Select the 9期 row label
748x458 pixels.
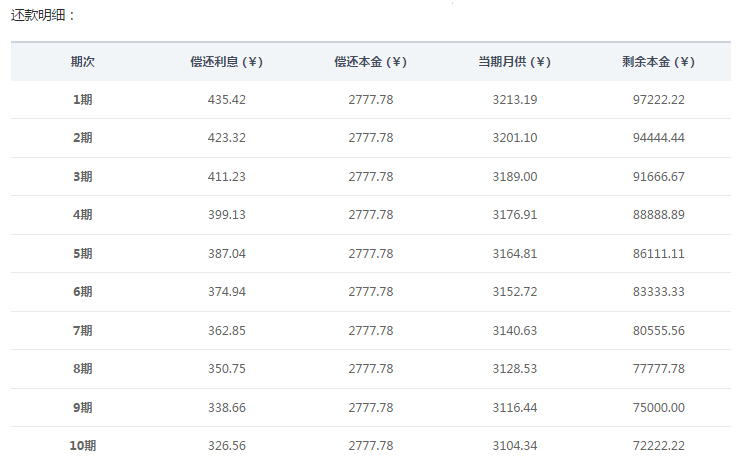83,408
